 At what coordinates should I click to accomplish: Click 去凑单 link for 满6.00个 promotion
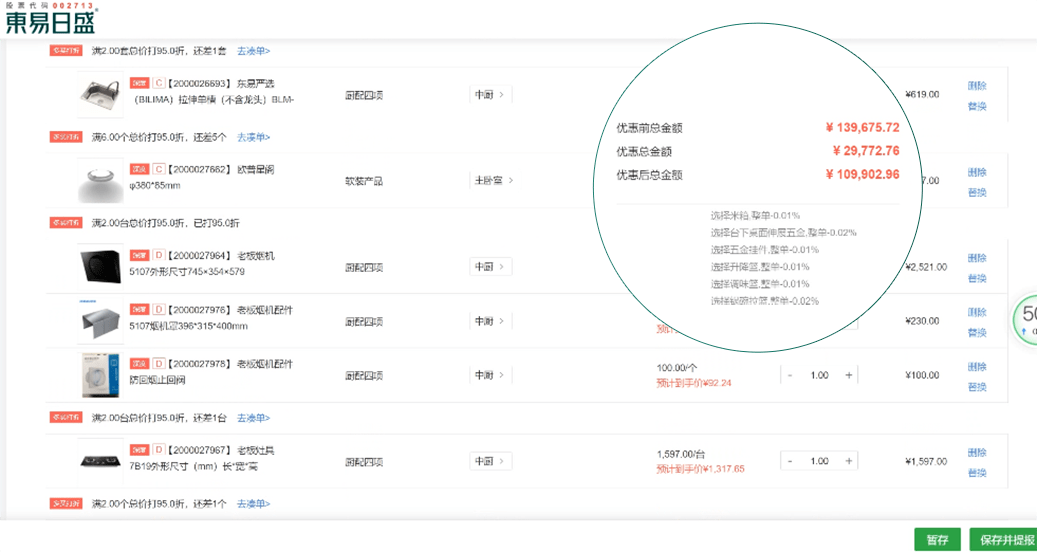tap(253, 137)
